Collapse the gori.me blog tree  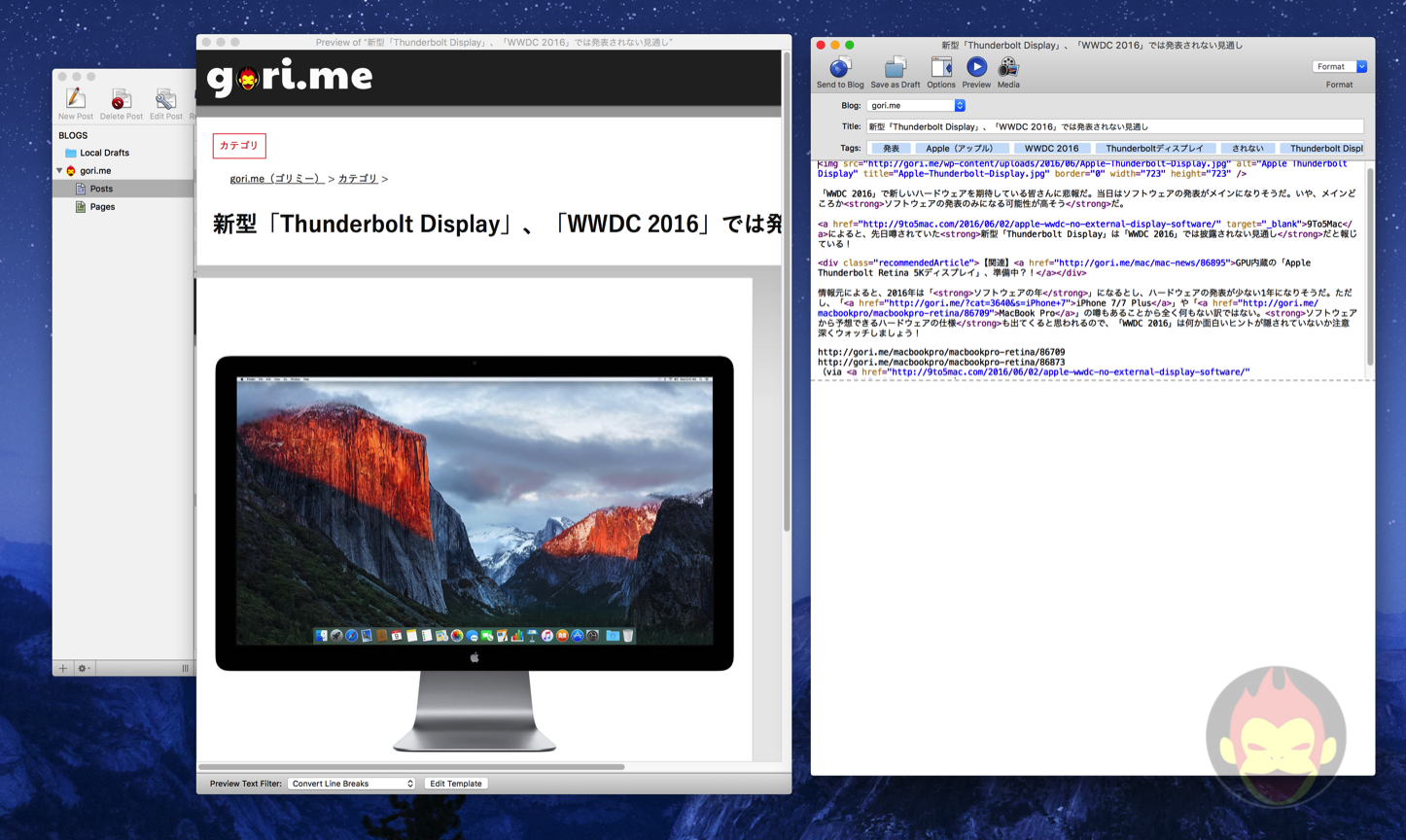tap(59, 171)
